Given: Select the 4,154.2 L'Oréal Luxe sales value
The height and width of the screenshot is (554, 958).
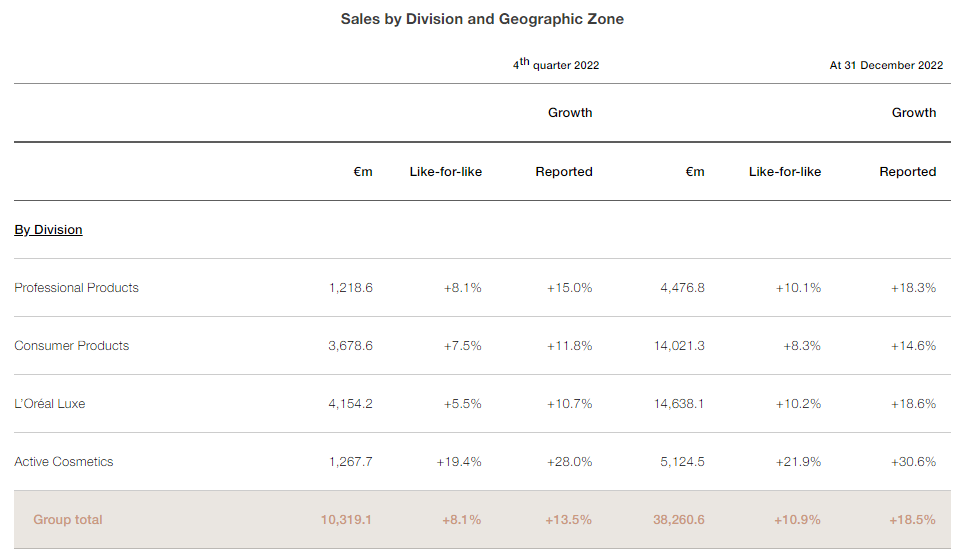Looking at the screenshot, I should (350, 404).
